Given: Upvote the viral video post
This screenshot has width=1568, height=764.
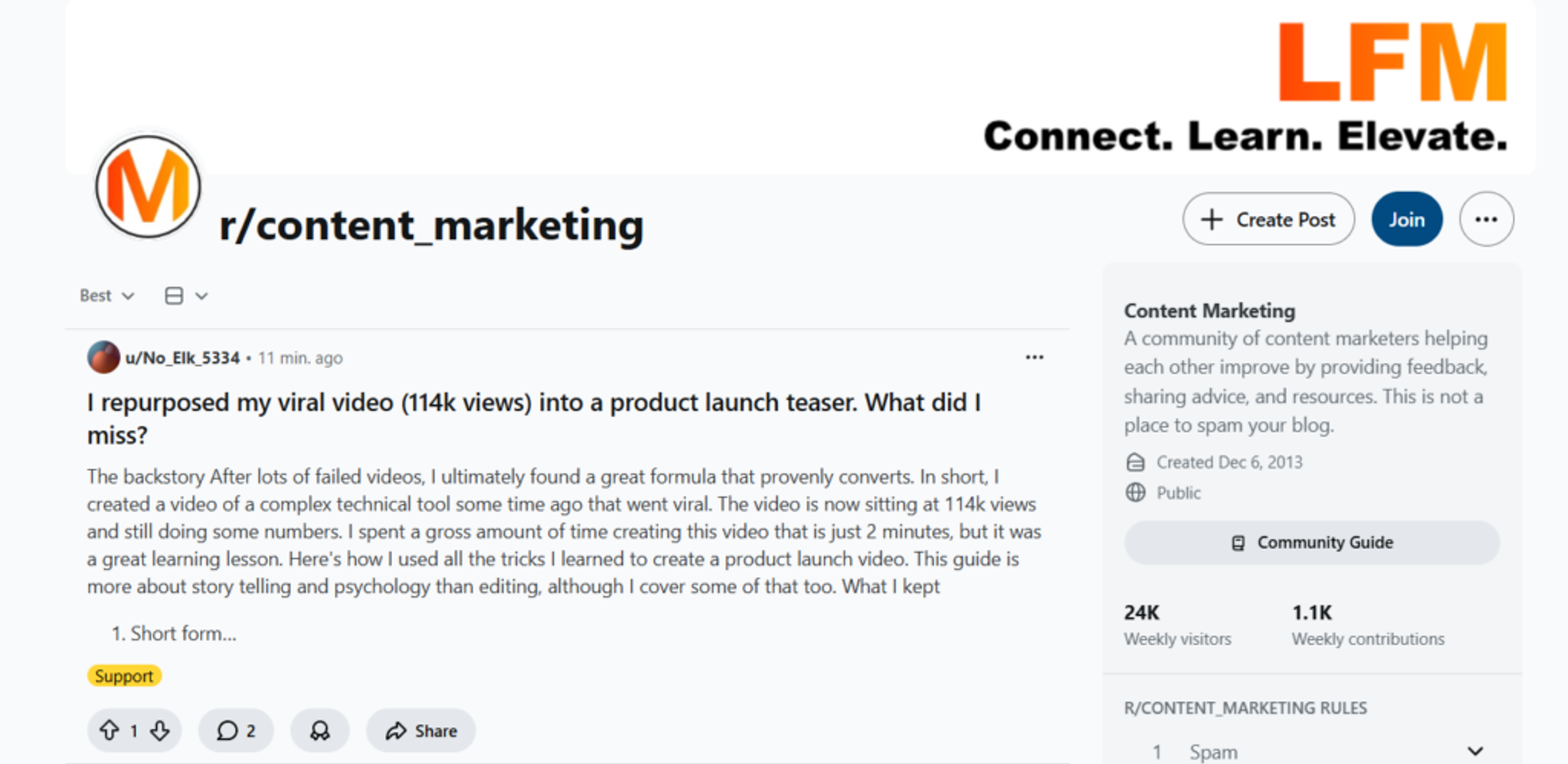Looking at the screenshot, I should [x=109, y=731].
